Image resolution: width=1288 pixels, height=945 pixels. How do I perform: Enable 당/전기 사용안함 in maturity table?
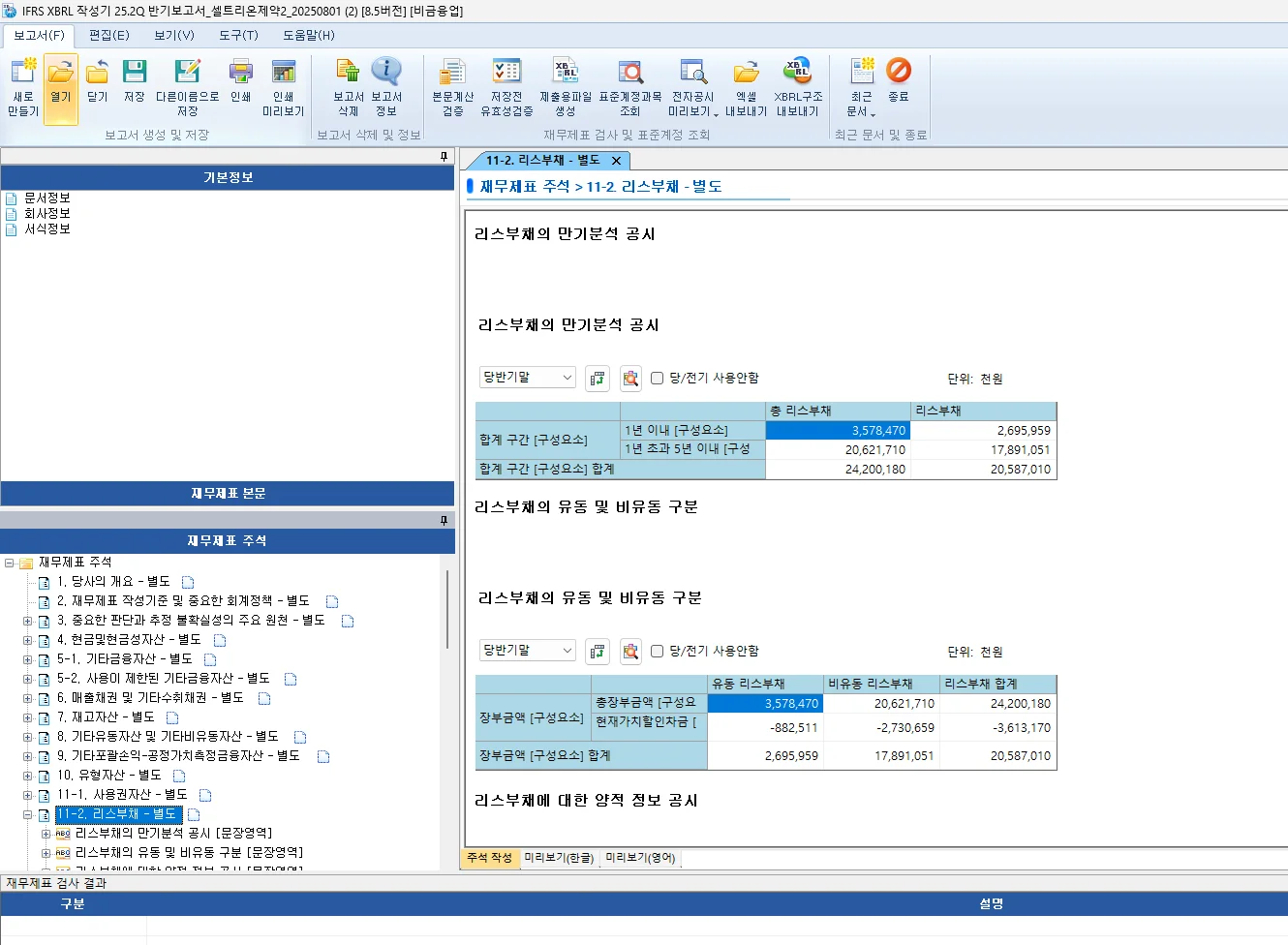[x=656, y=378]
